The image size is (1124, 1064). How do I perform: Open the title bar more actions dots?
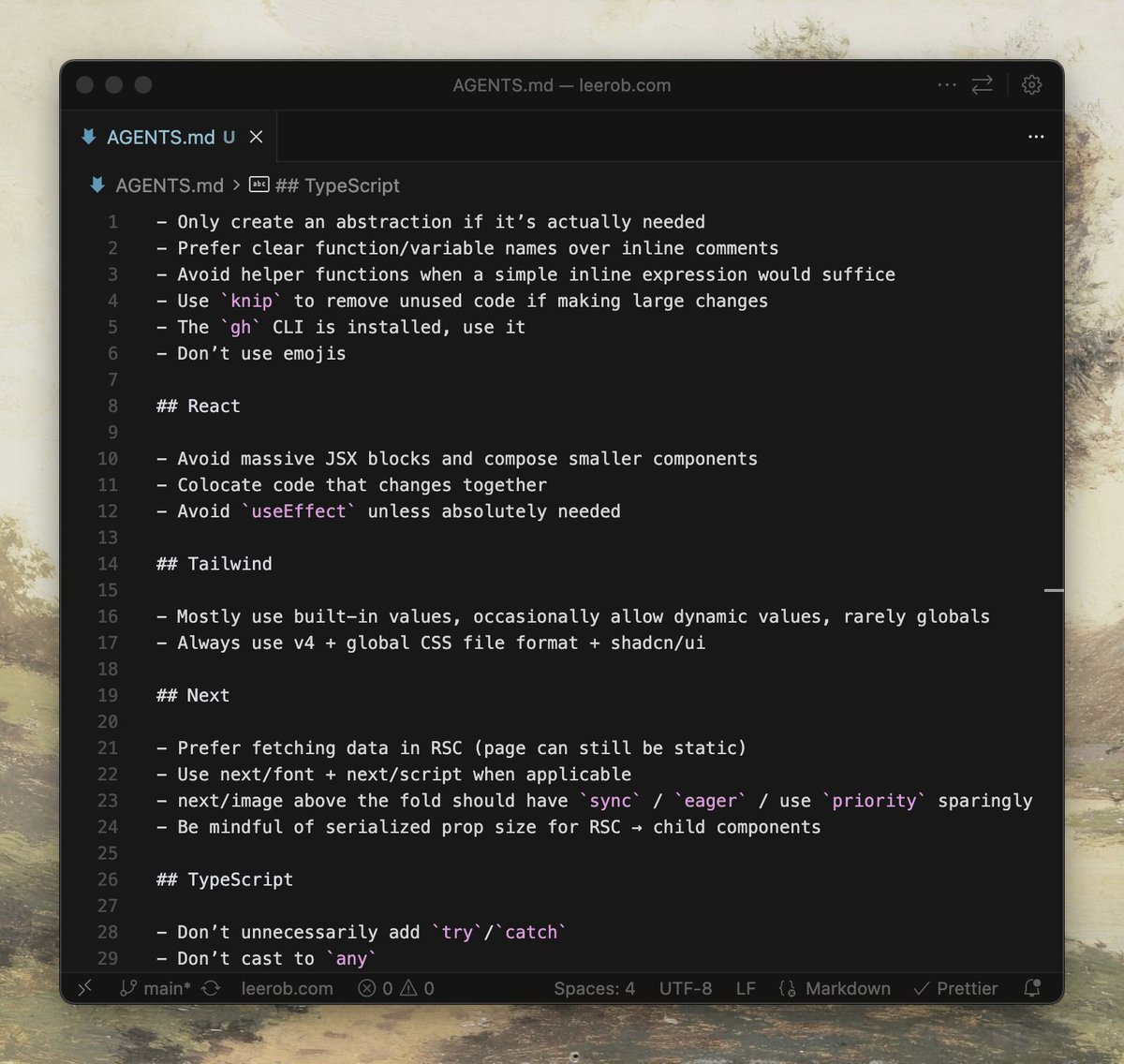946,84
